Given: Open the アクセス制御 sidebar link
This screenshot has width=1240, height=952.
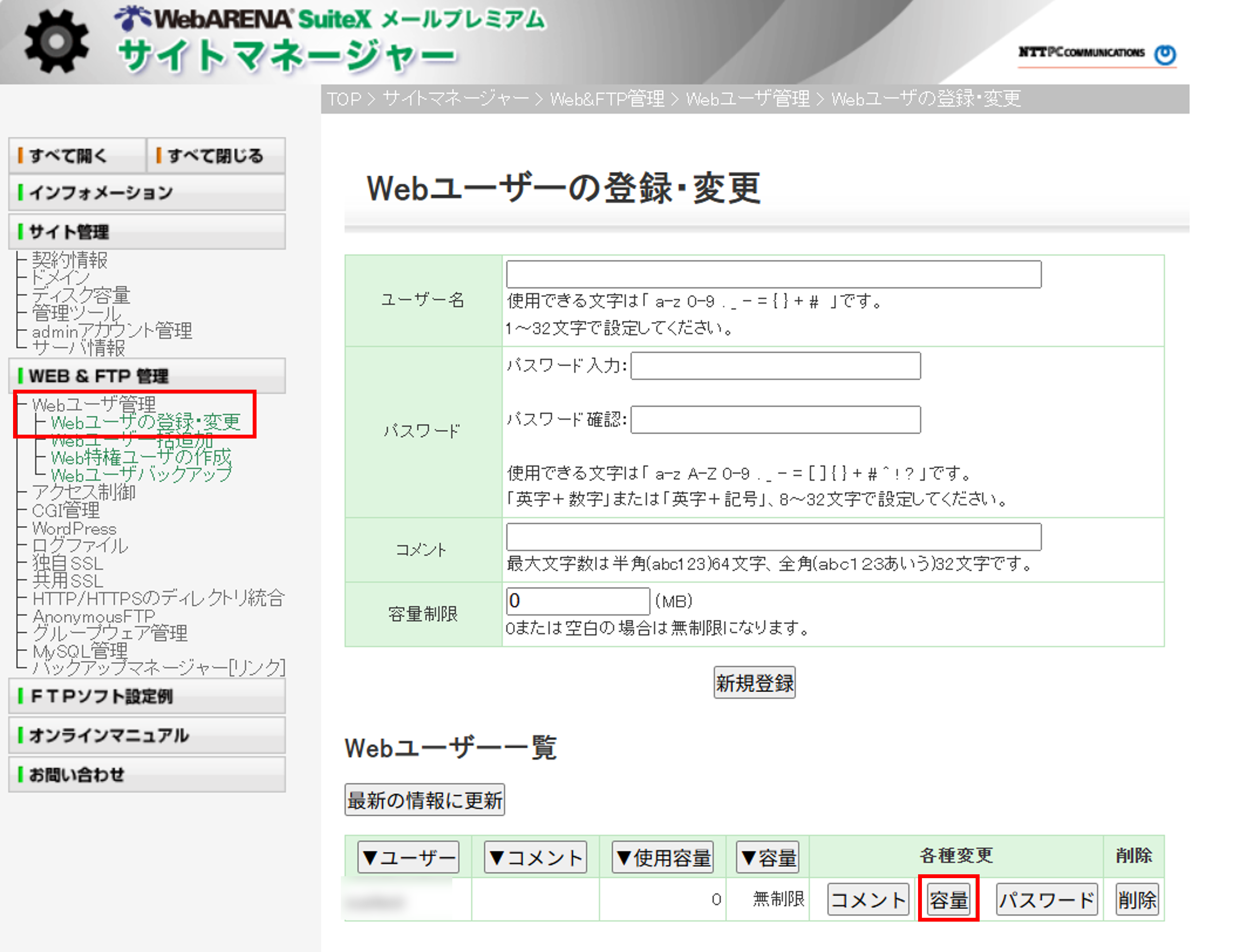Looking at the screenshot, I should coord(84,493).
